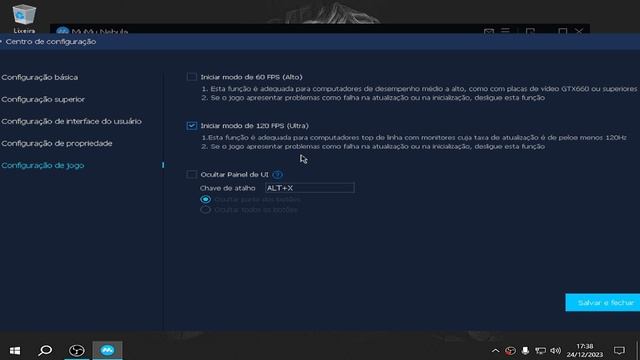Open the Configuração básica section

click(x=40, y=77)
